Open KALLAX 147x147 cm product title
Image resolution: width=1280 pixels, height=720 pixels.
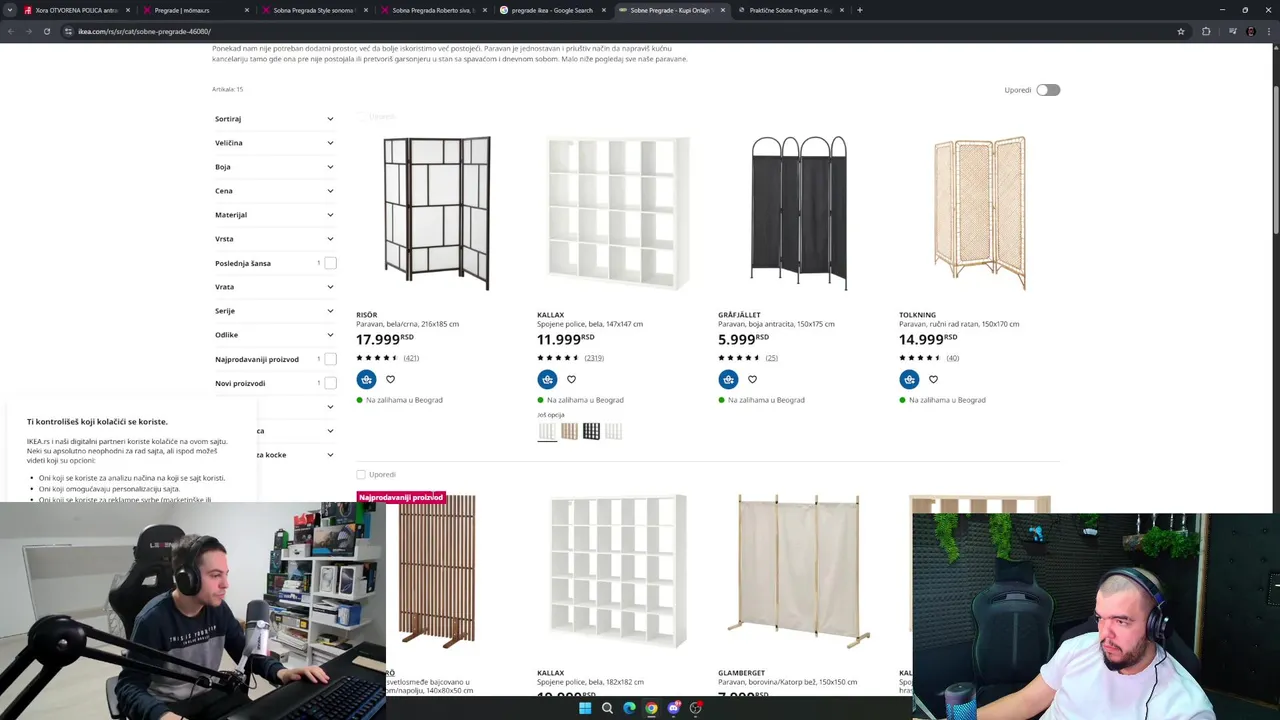[550, 315]
